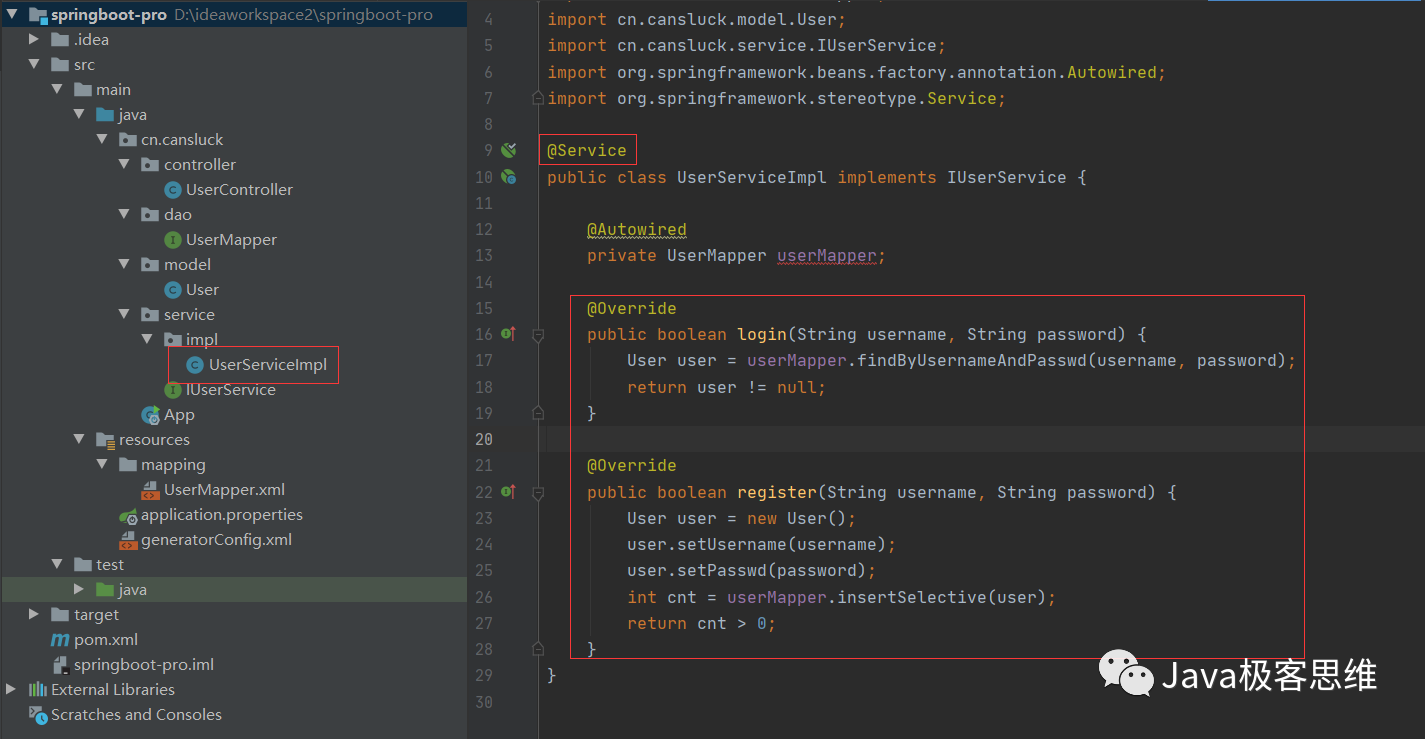The height and width of the screenshot is (739, 1425).
Task: Select springboot-pro.iml file
Action: pos(144,665)
